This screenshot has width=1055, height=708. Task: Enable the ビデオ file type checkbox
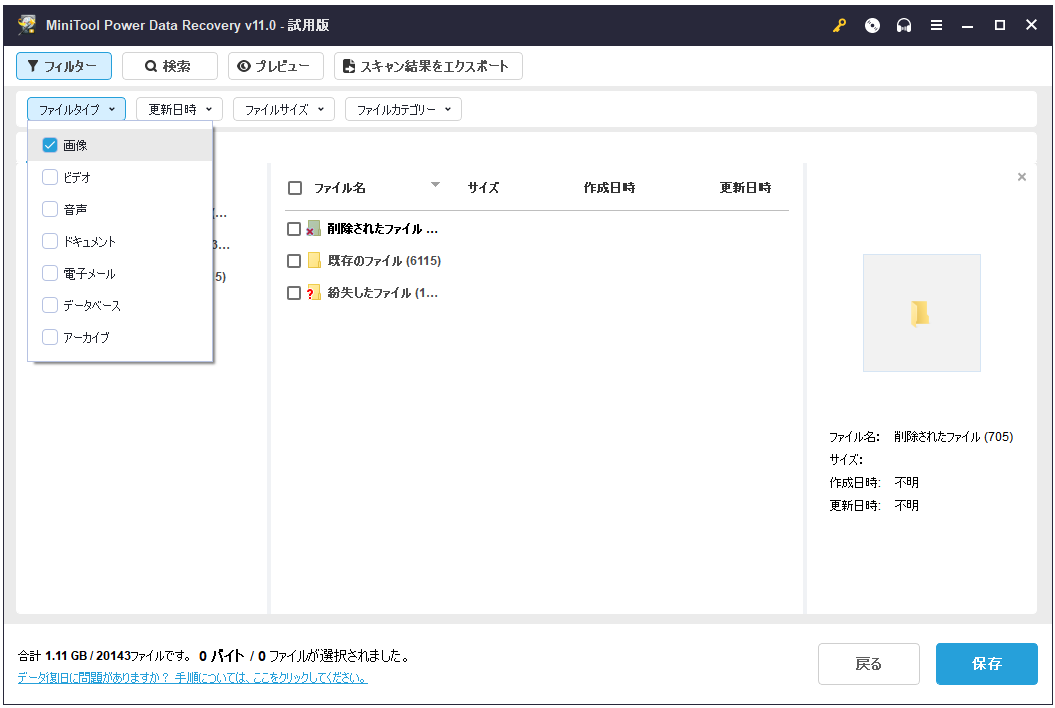pyautogui.click(x=50, y=177)
